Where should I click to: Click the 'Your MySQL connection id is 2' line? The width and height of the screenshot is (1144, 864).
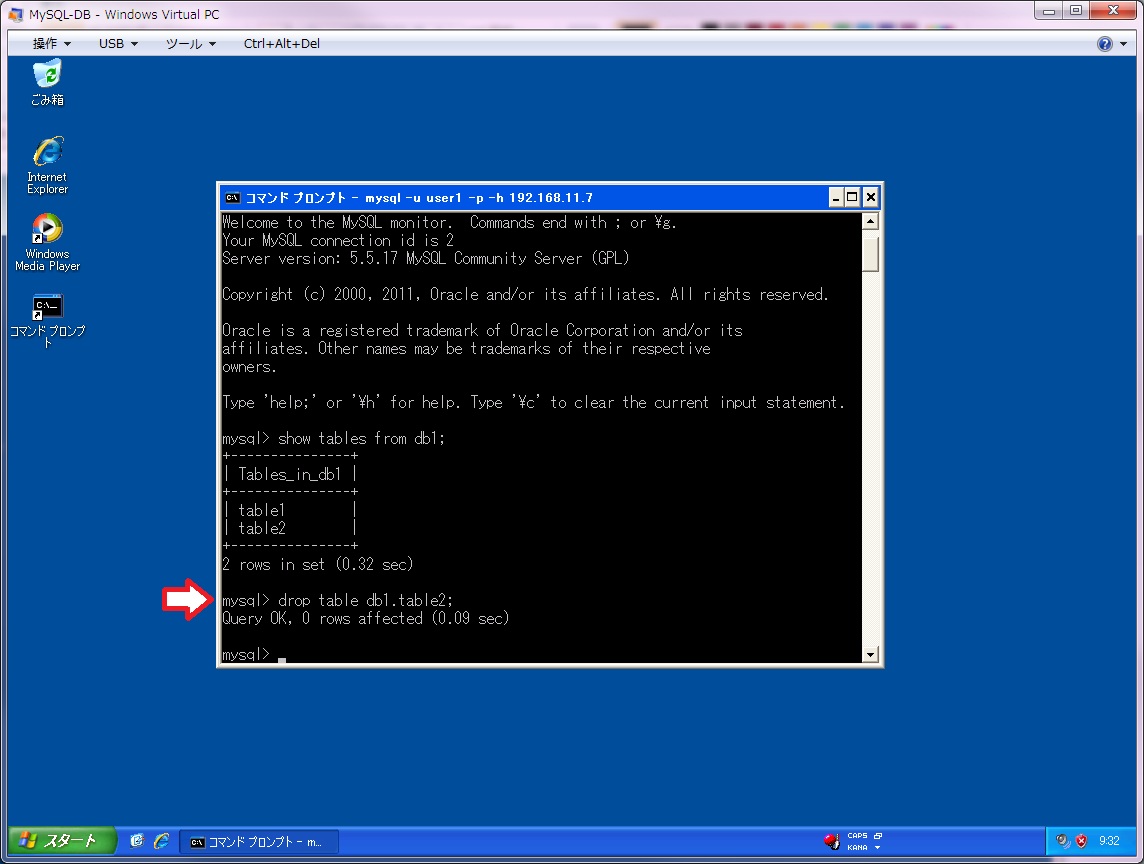pyautogui.click(x=338, y=241)
